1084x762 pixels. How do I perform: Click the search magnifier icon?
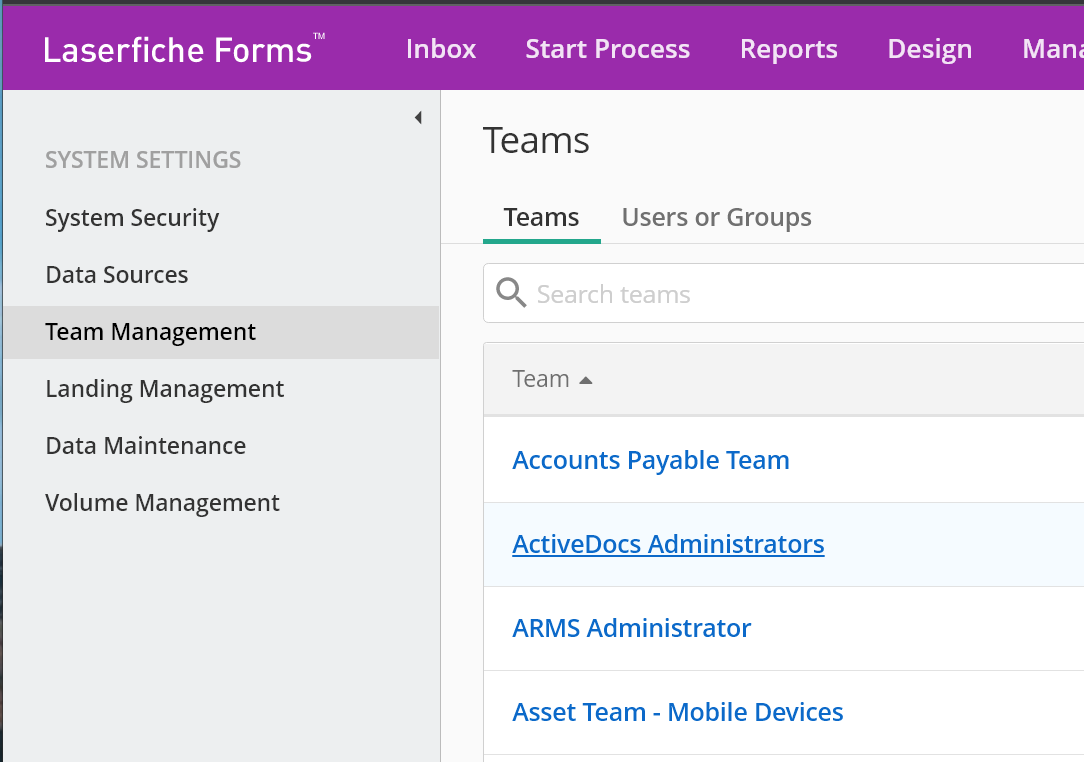pos(511,292)
